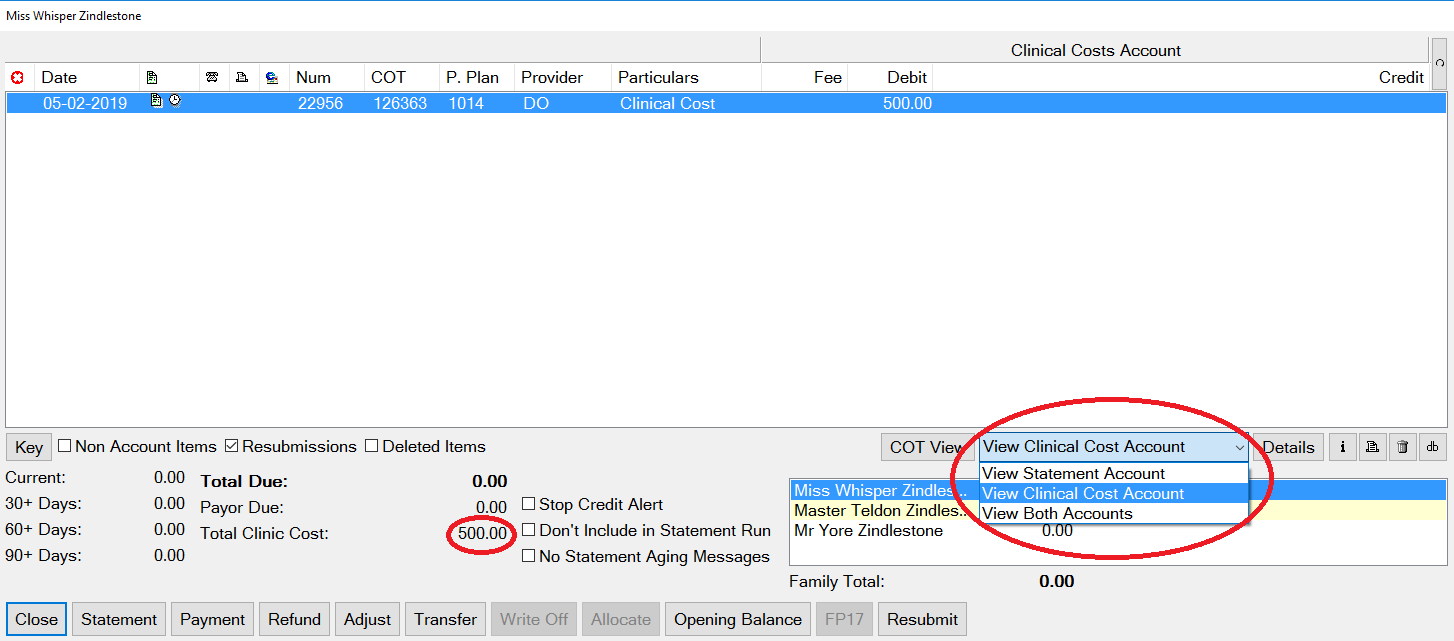This screenshot has height=641, width=1454.
Task: Open the Details button
Action: click(x=1289, y=447)
